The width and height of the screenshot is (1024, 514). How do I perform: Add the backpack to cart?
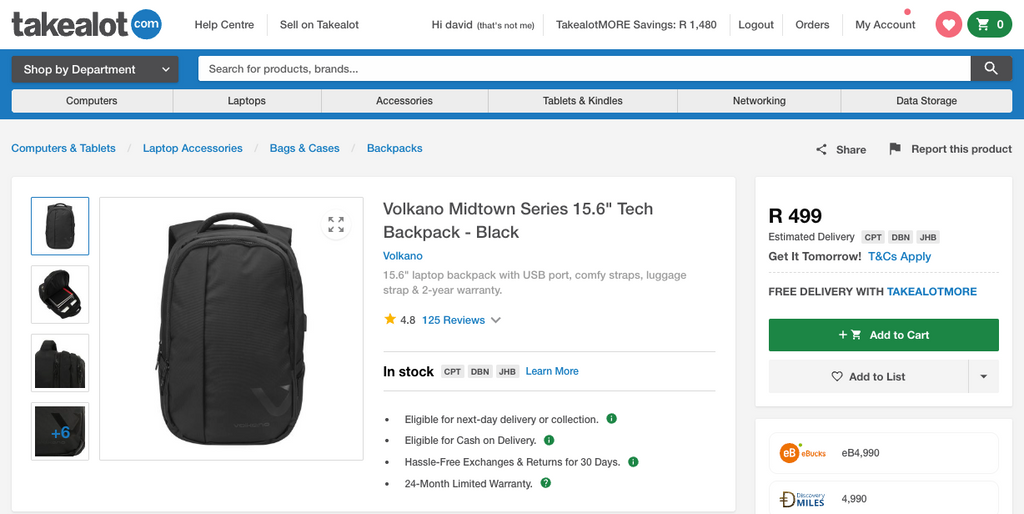(x=883, y=335)
